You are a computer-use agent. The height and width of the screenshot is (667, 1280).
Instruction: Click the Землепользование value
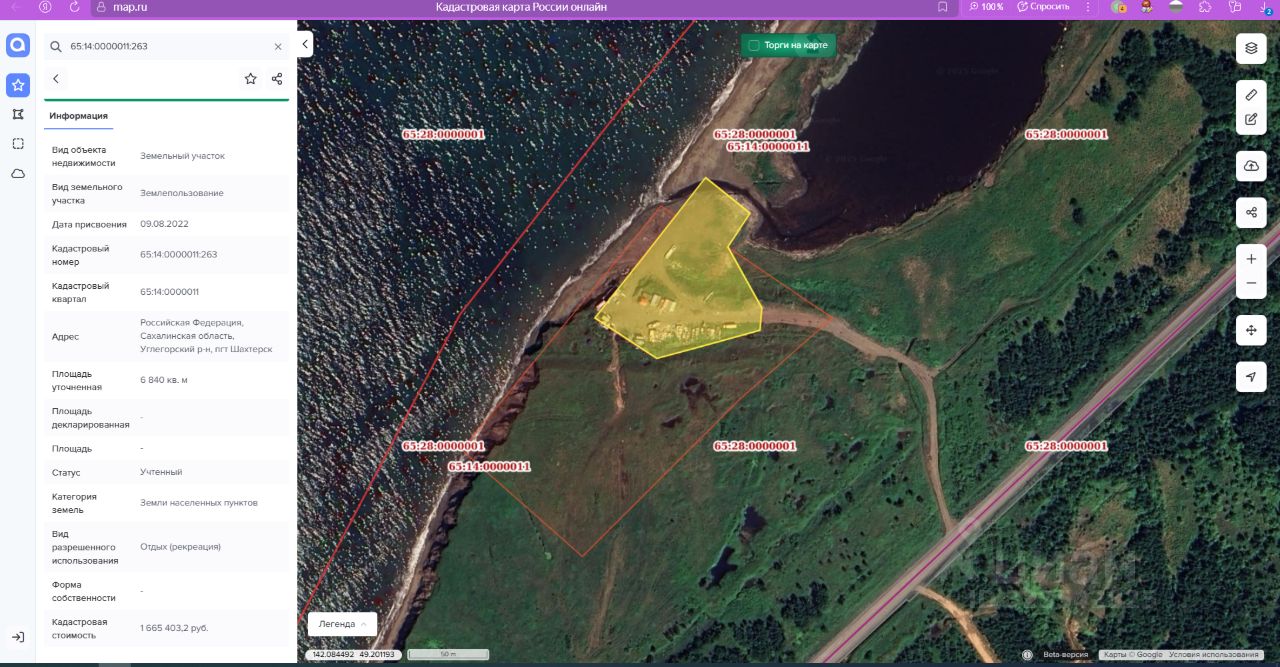[182, 193]
